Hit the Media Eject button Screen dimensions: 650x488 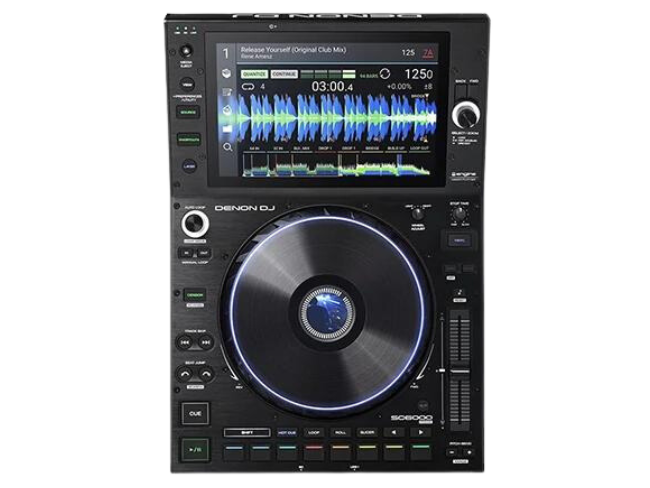coord(186,51)
